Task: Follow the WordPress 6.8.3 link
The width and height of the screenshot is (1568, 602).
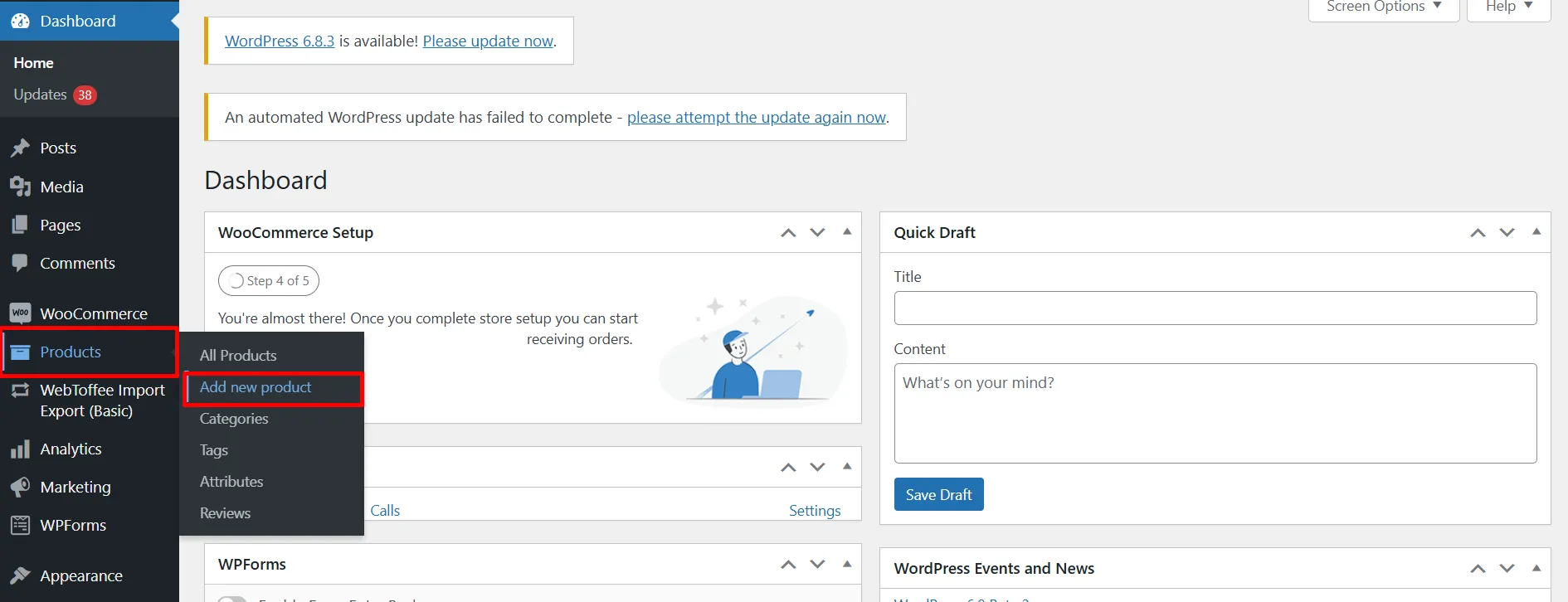Action: tap(280, 41)
